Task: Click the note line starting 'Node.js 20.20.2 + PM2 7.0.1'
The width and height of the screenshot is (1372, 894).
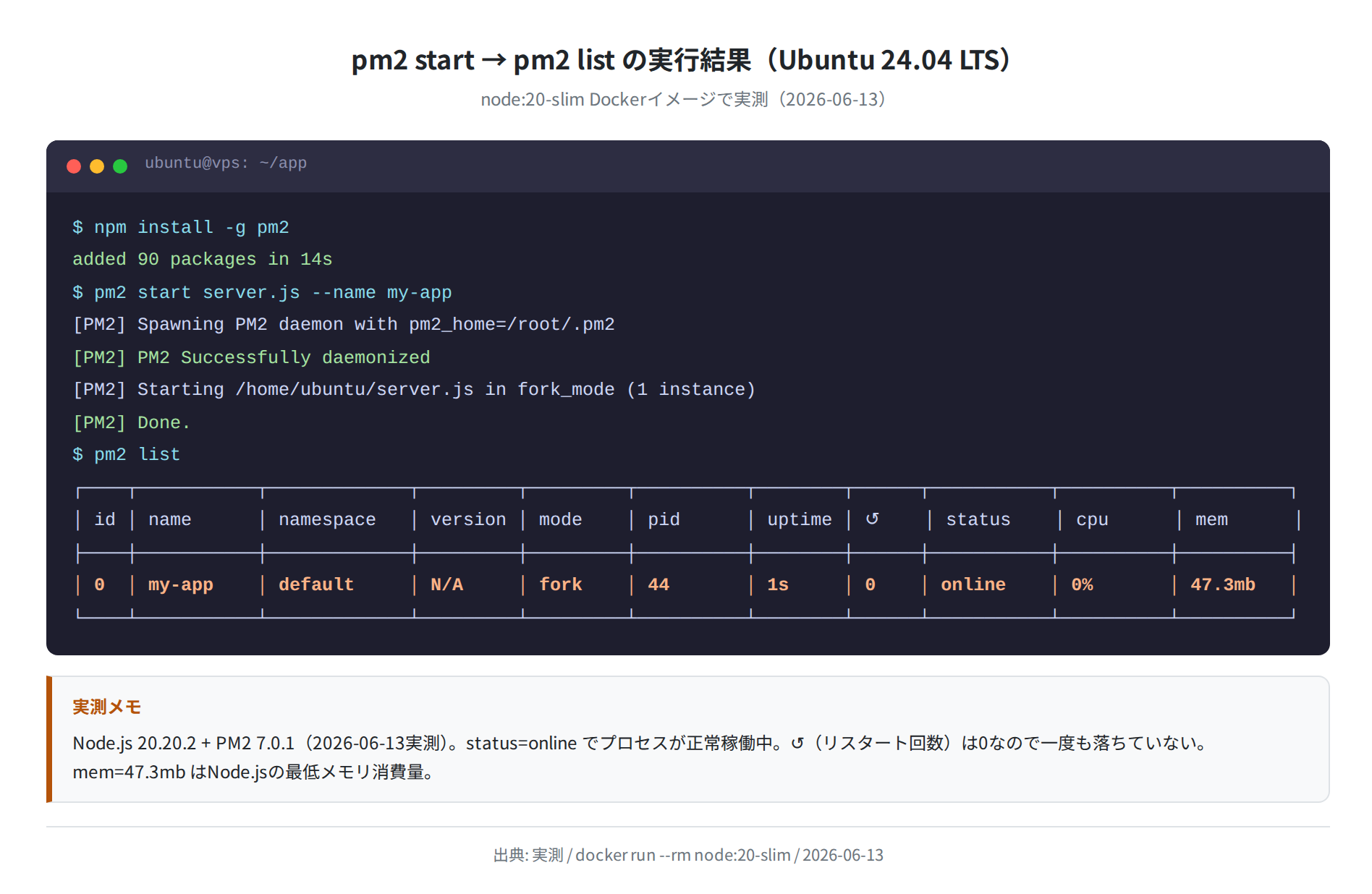Action: [641, 744]
